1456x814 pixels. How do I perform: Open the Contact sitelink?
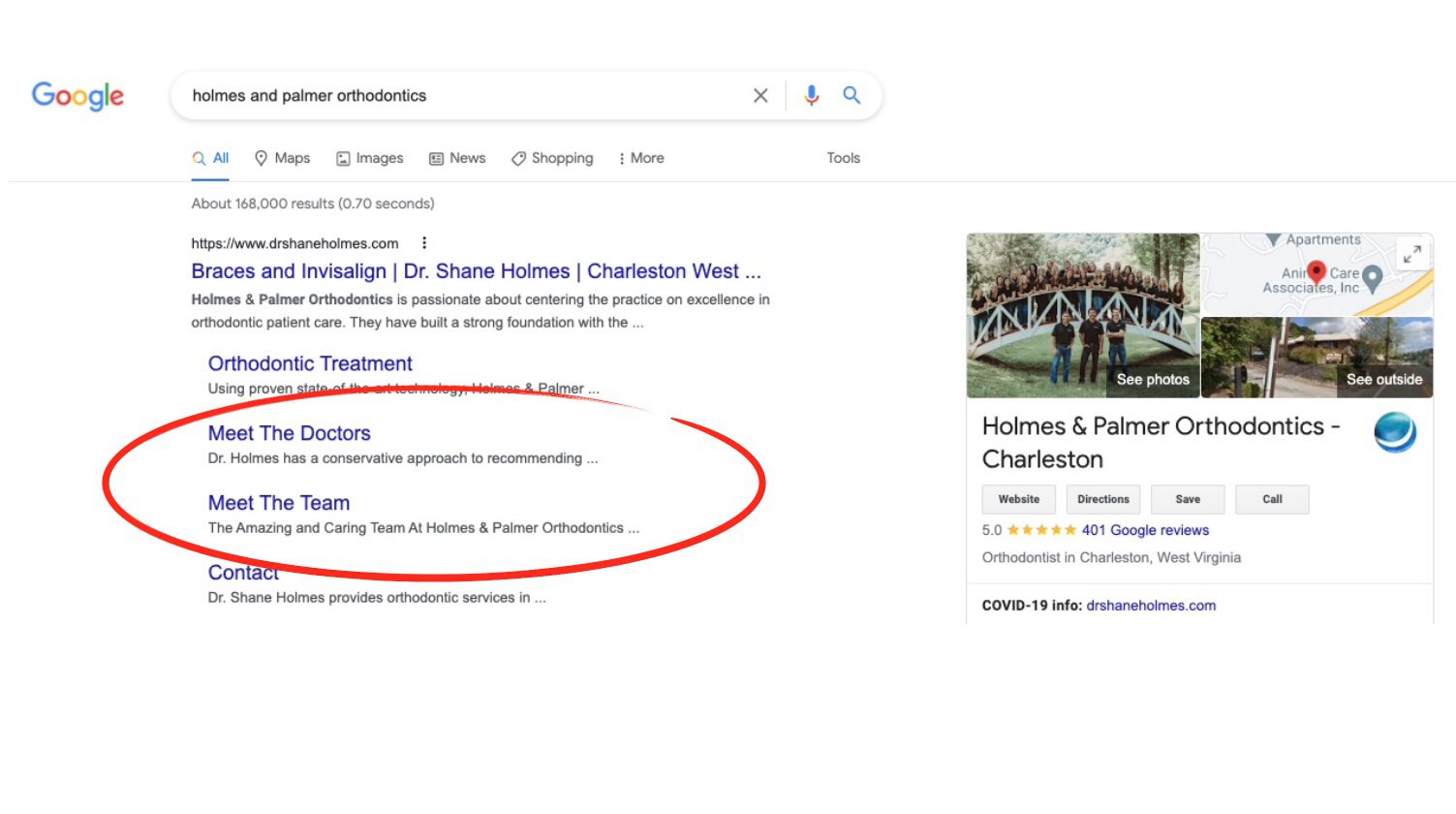[x=243, y=573]
